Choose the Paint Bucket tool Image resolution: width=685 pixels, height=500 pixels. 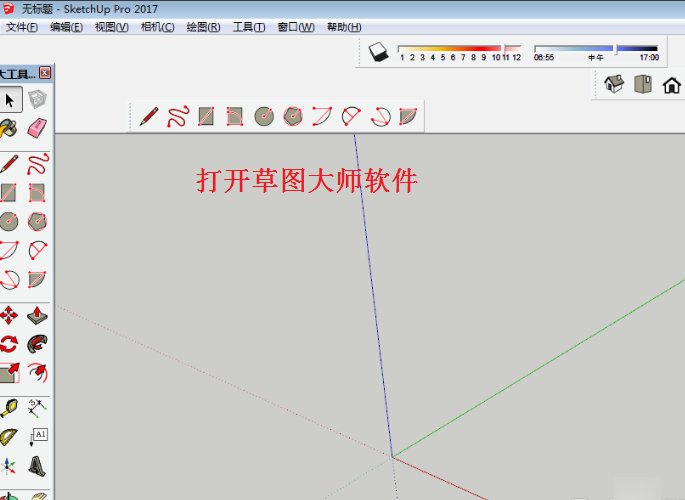8,129
